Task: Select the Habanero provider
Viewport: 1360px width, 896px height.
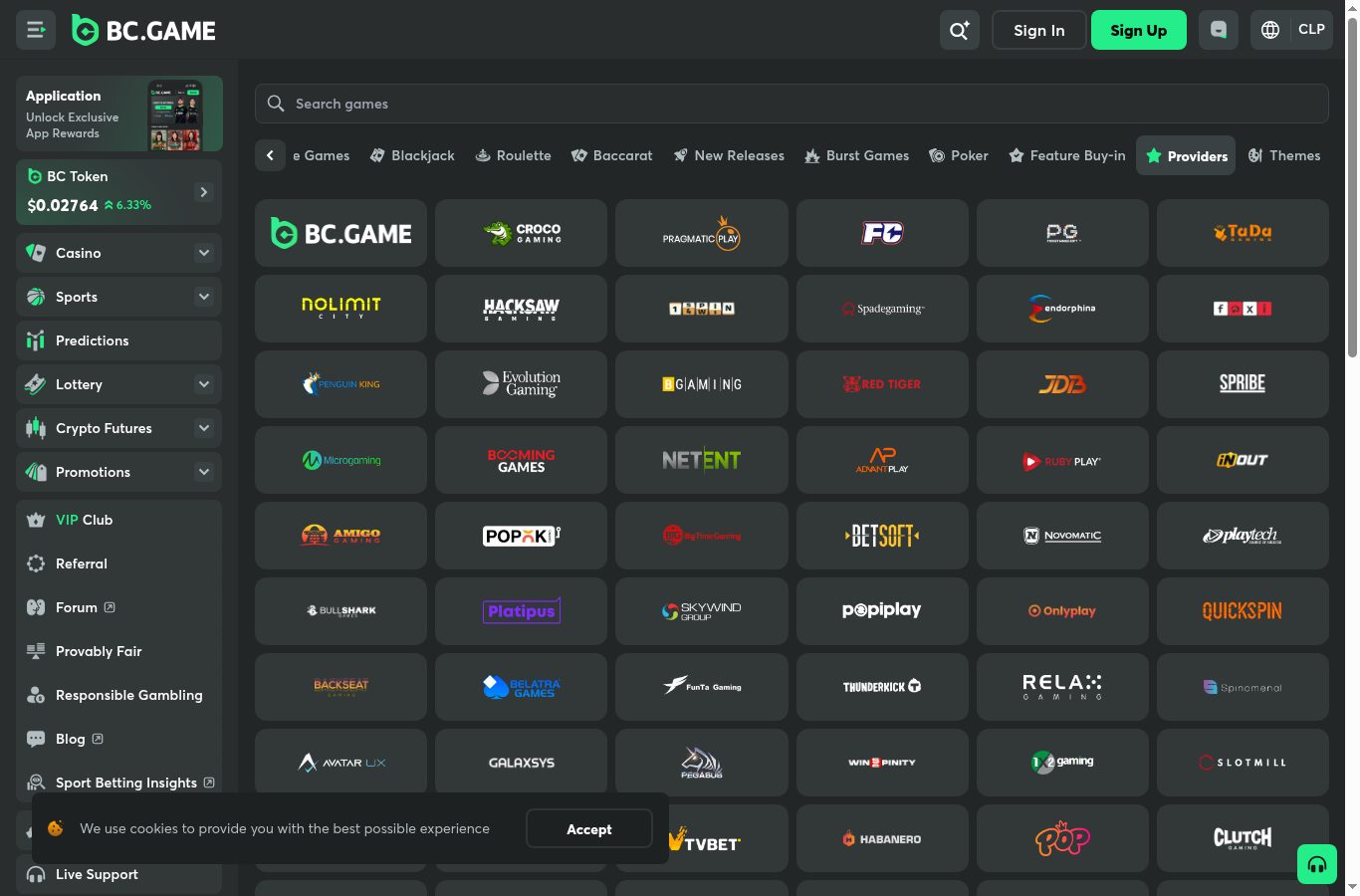Action: click(x=882, y=838)
